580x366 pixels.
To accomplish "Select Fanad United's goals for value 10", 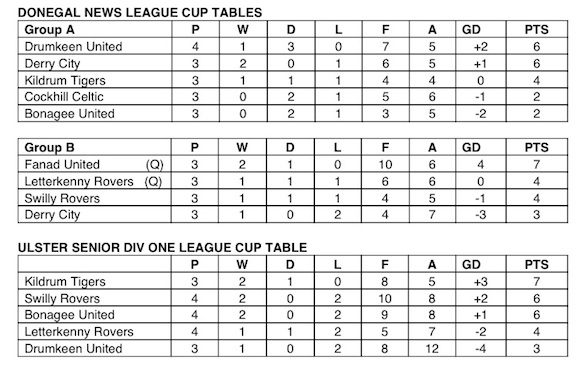I will coord(385,164).
